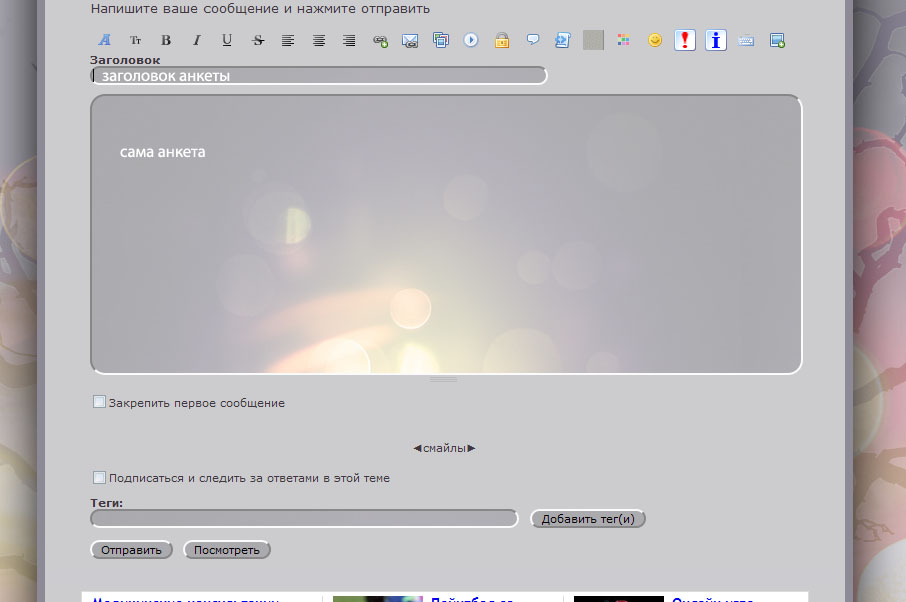The image size is (906, 602).
Task: Click the red exclamation mark button
Action: point(685,40)
